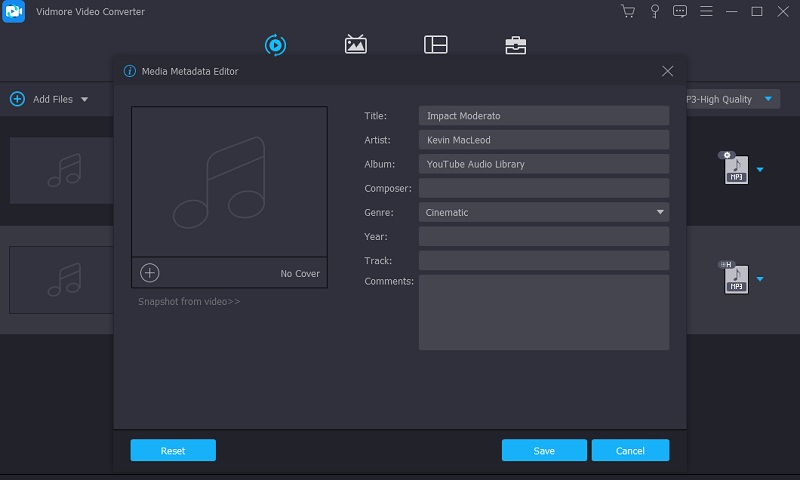
Task: Click the shopping cart icon in title bar
Action: [628, 12]
